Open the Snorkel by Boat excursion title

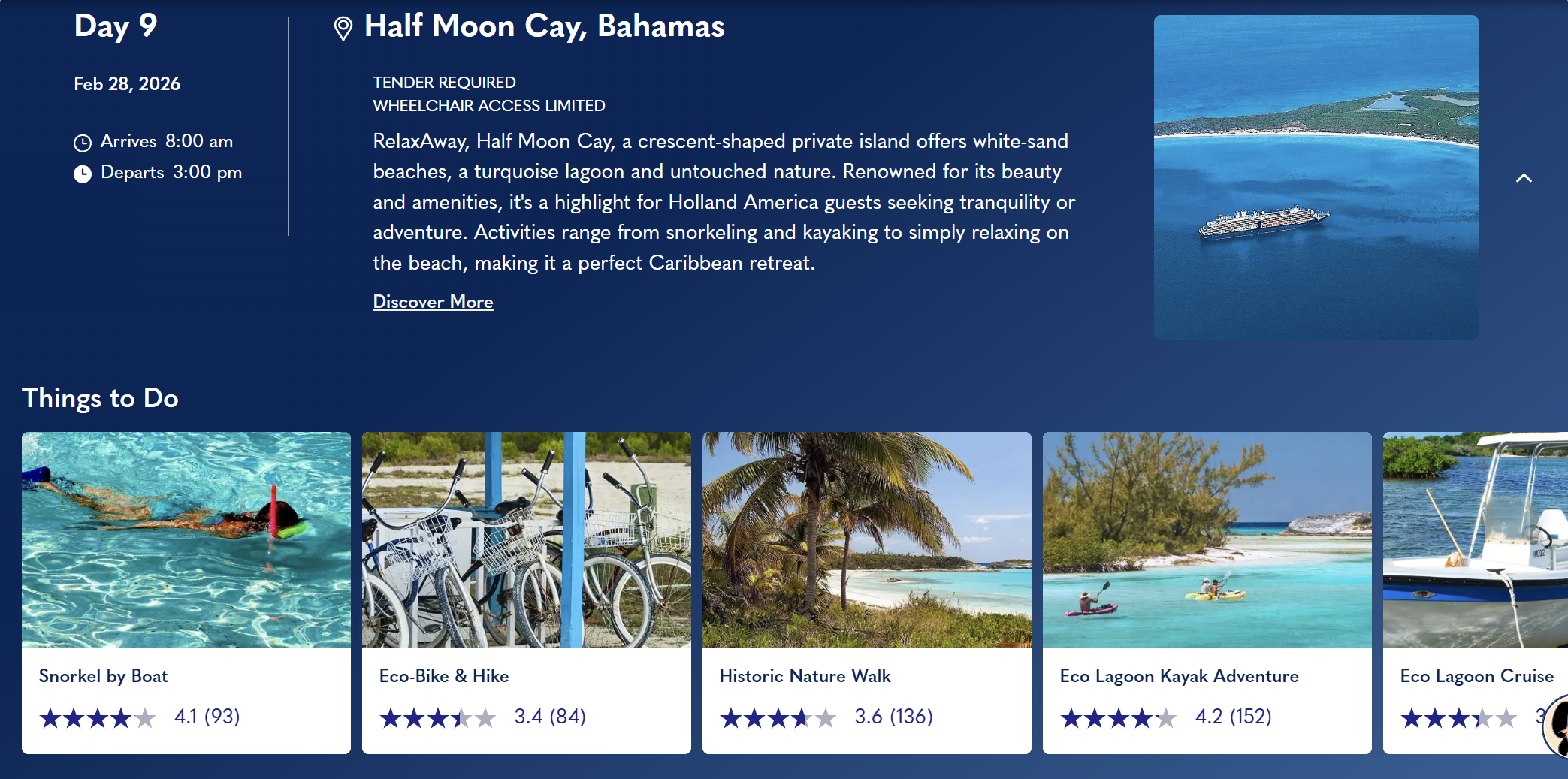103,676
